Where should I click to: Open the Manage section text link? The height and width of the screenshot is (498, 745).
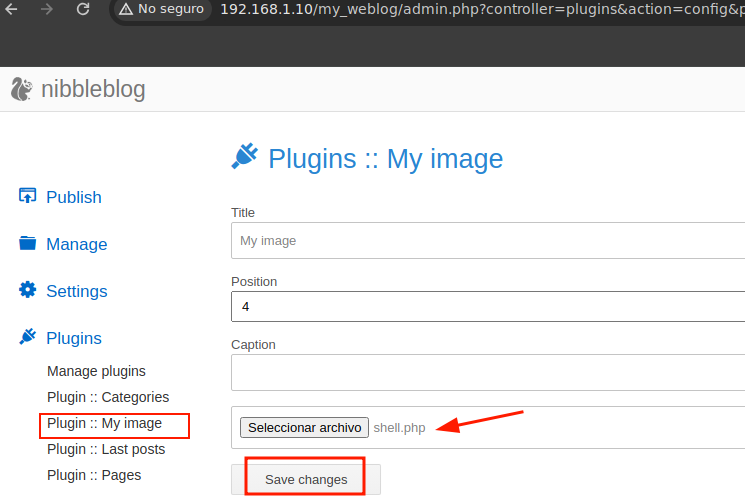point(76,244)
